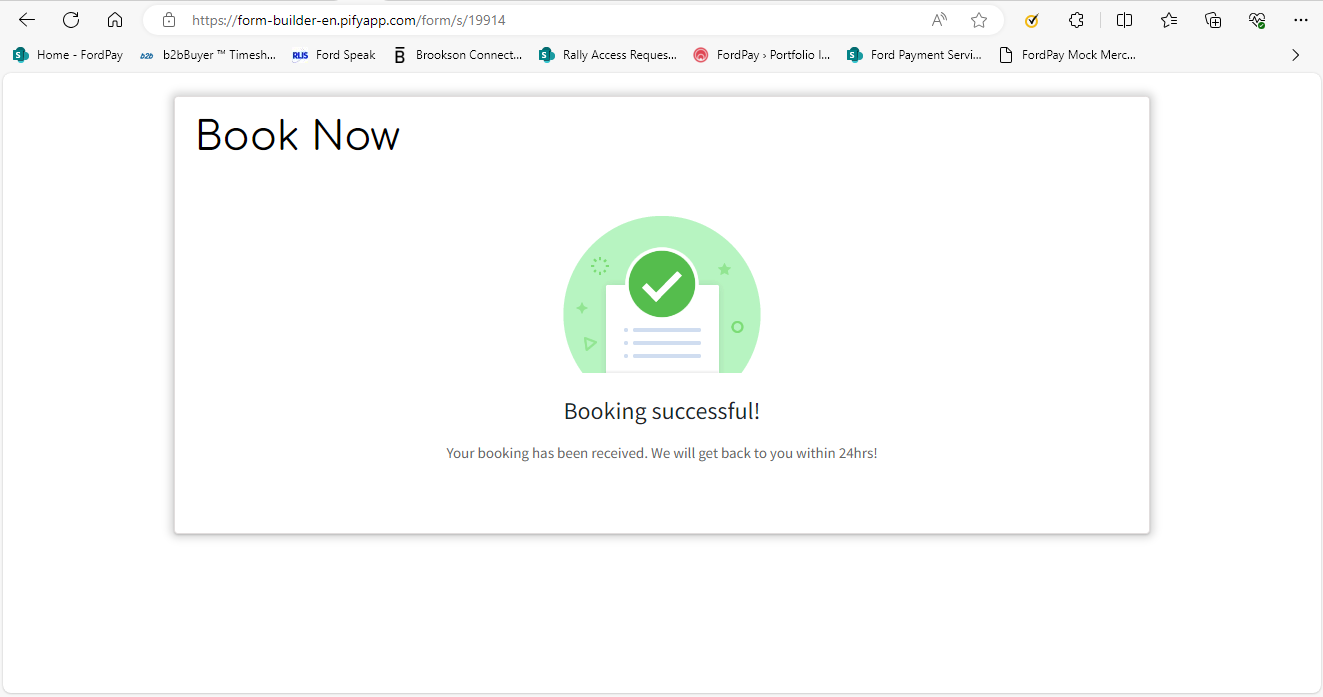Open the Ford Speak bookmark

click(x=334, y=55)
